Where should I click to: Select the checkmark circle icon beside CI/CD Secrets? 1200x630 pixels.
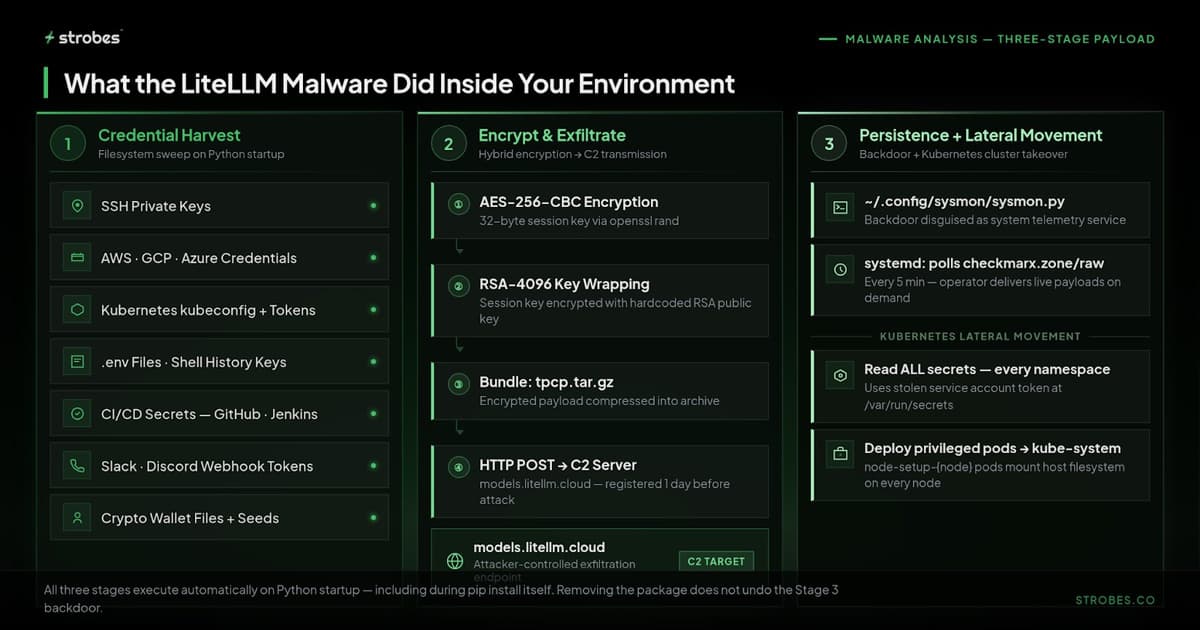tap(77, 414)
